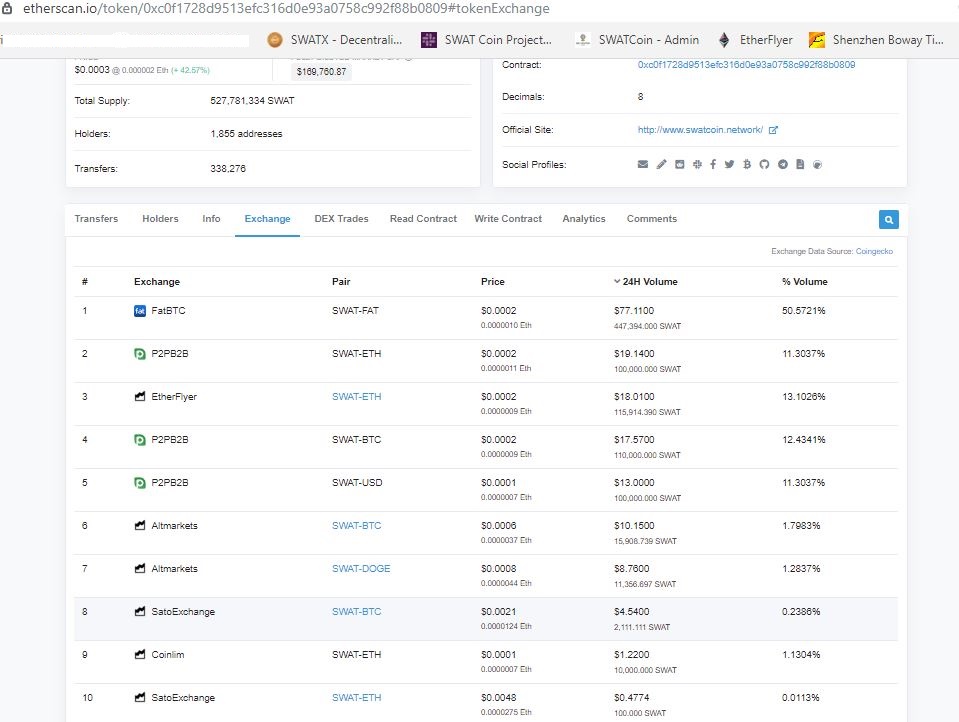Click the % Volume column header
959x722 pixels.
tap(804, 281)
